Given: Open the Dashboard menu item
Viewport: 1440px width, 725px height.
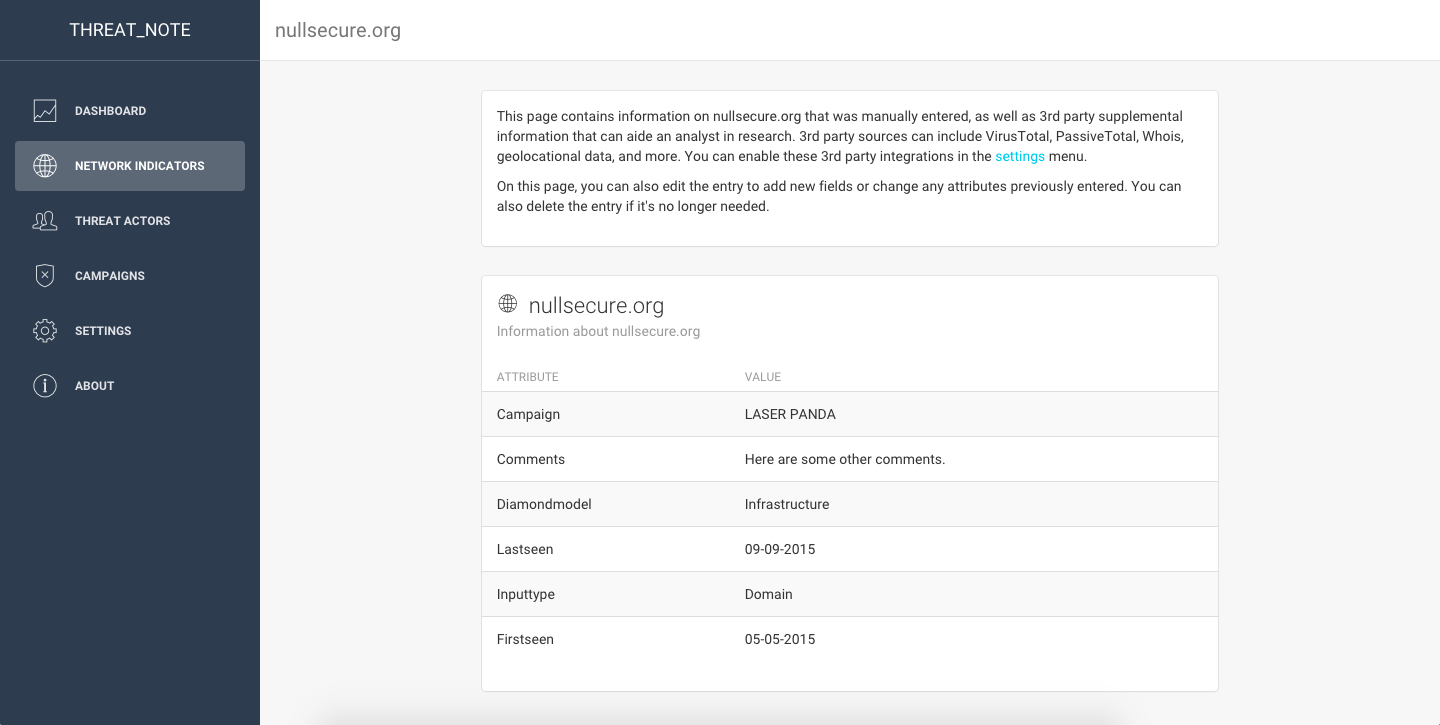Looking at the screenshot, I should pyautogui.click(x=110, y=111).
